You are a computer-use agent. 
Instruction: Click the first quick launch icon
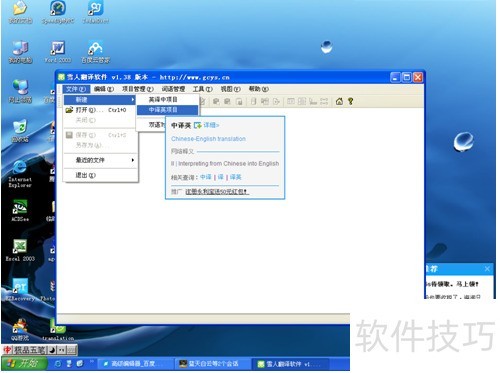[58, 364]
